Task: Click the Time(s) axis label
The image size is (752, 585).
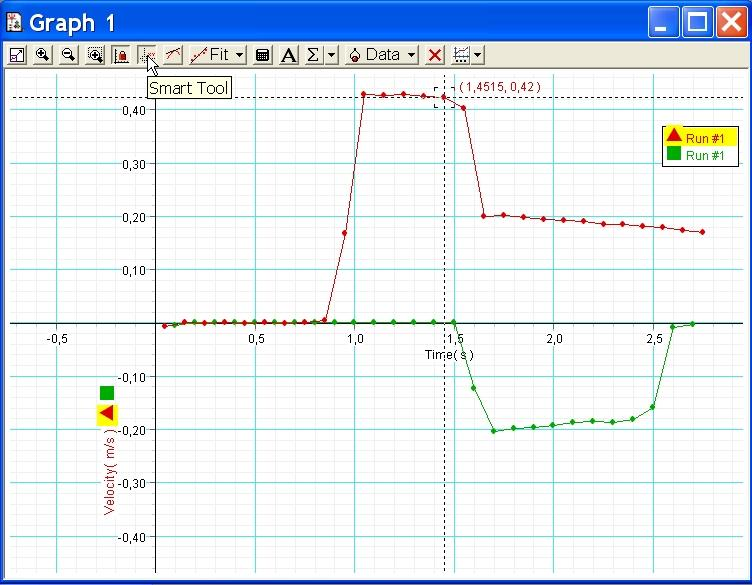Action: [449, 354]
